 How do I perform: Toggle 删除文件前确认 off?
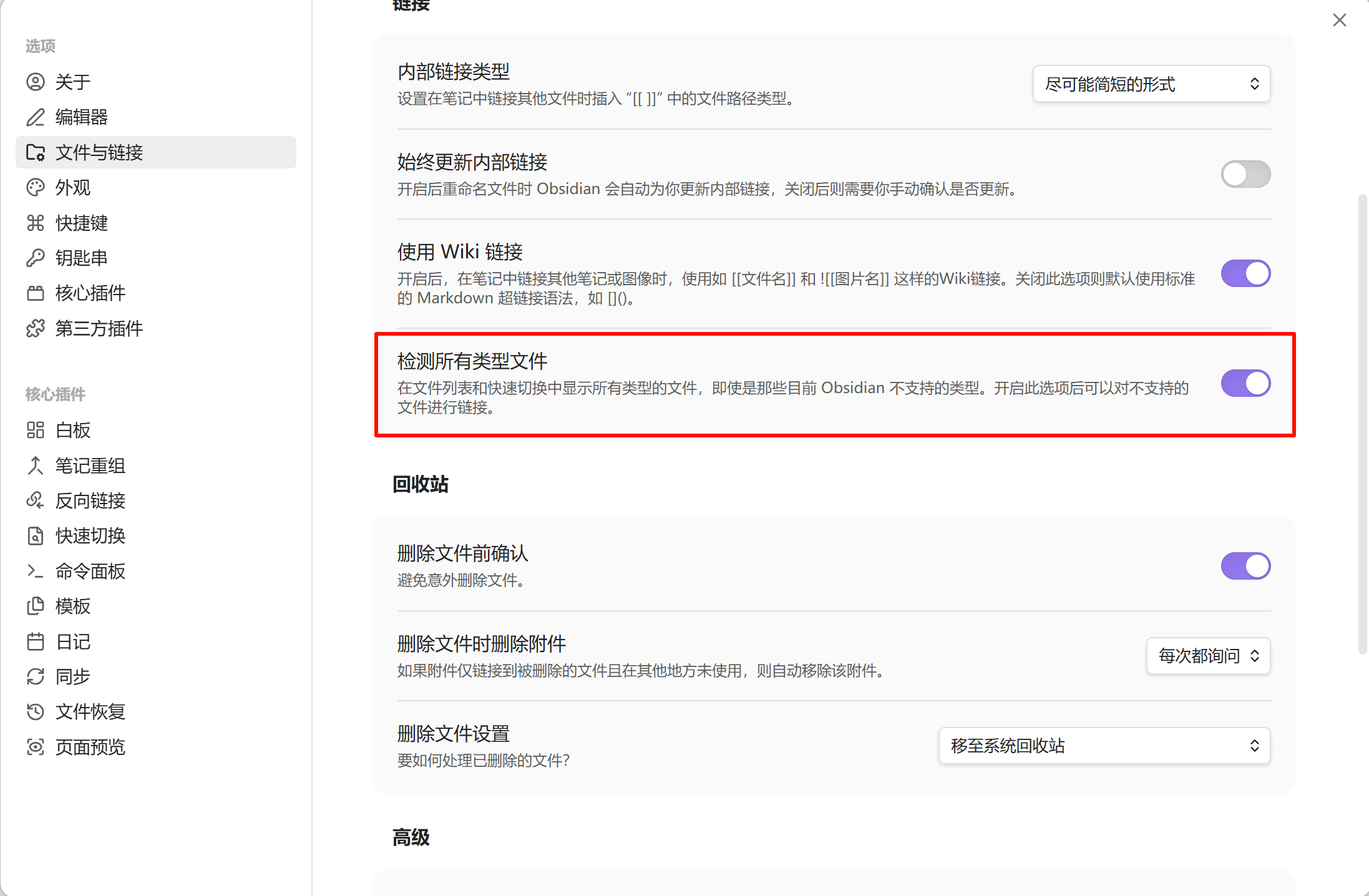[x=1245, y=566]
